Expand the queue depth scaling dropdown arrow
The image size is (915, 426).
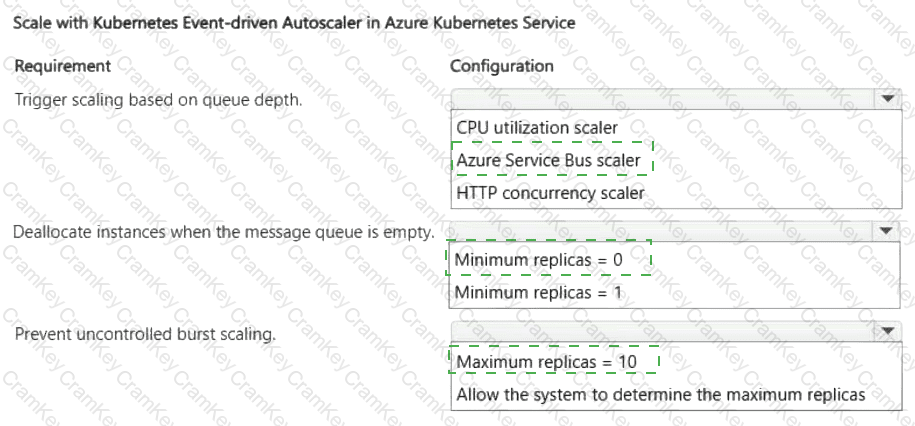888,99
